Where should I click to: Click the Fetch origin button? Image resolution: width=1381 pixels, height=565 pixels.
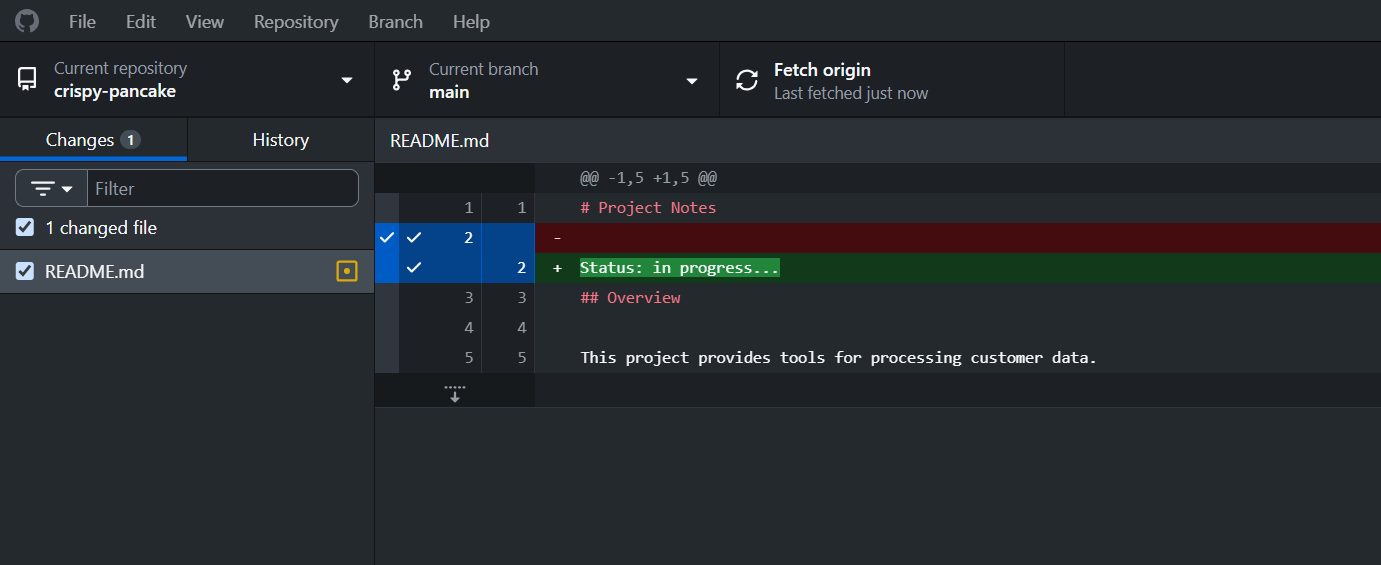point(892,80)
